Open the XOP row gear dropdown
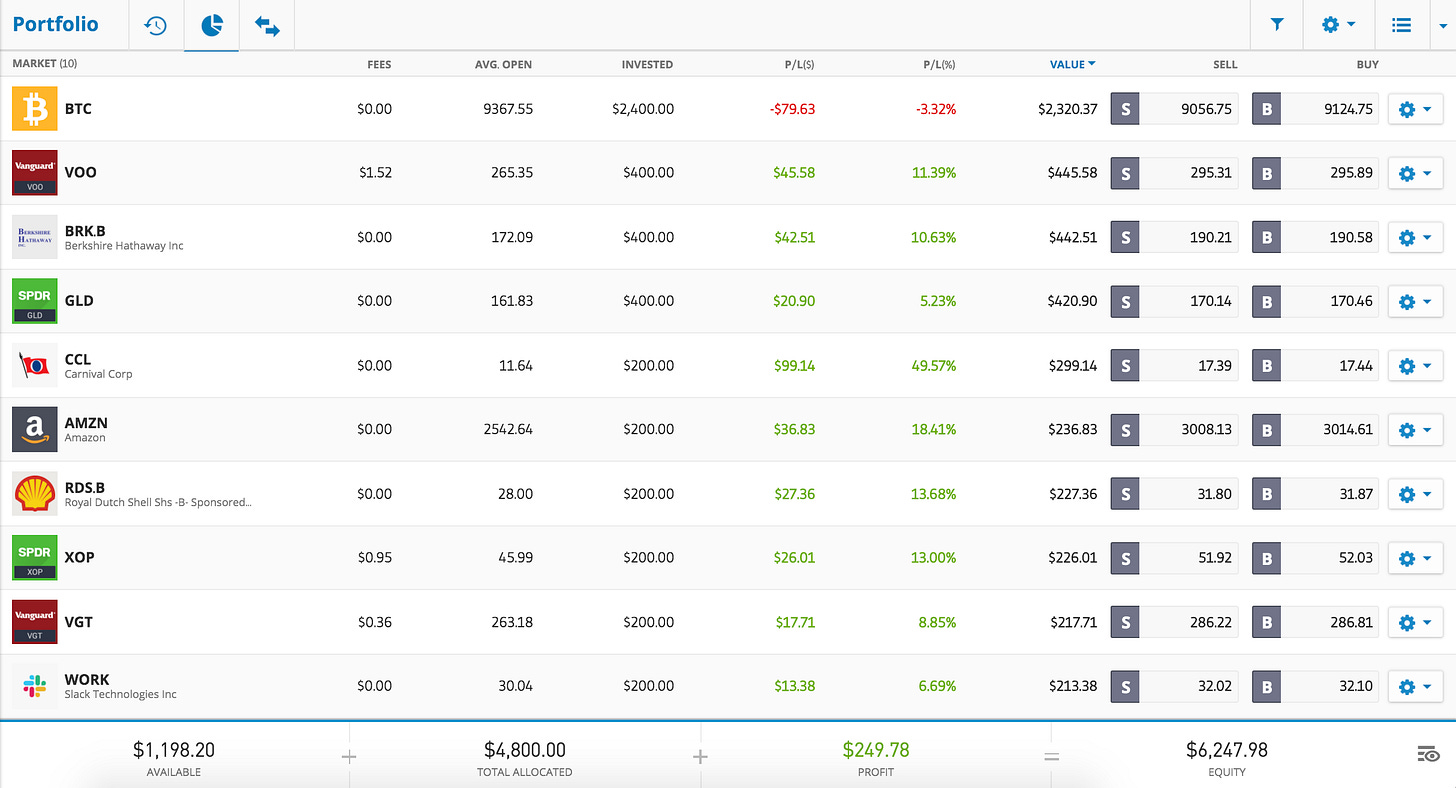1456x788 pixels. 1415,558
